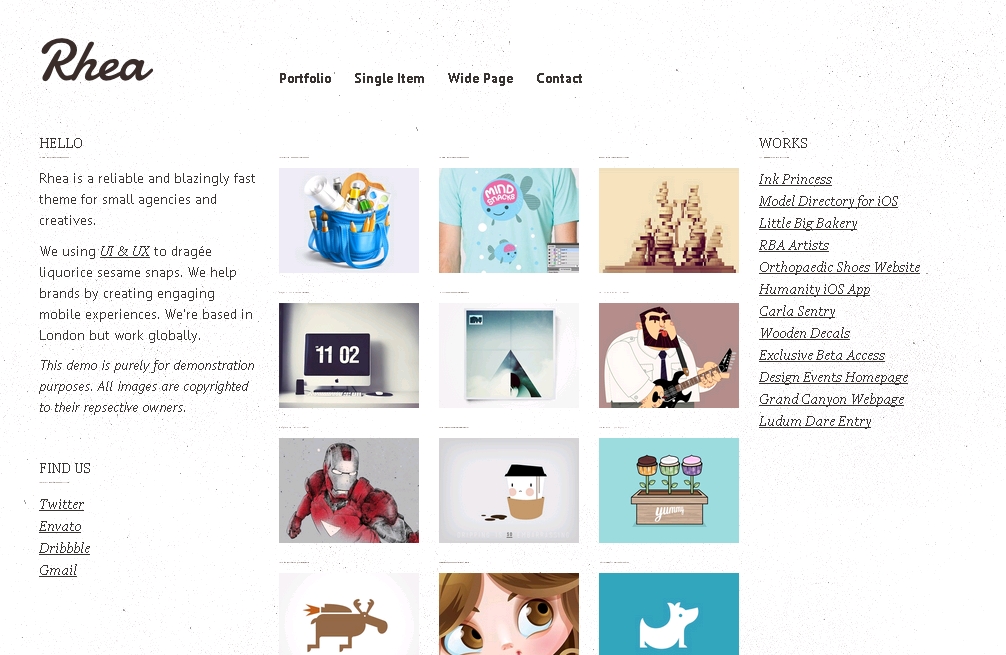The width and height of the screenshot is (1006, 655).
Task: Go to the Single Item page
Action: point(389,78)
